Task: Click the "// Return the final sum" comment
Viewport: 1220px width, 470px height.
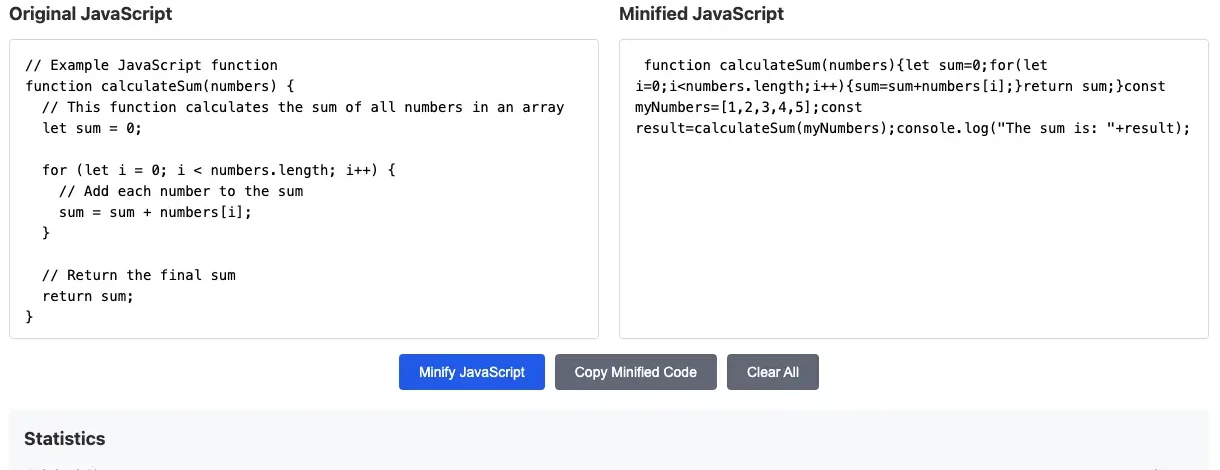Action: pyautogui.click(x=139, y=275)
